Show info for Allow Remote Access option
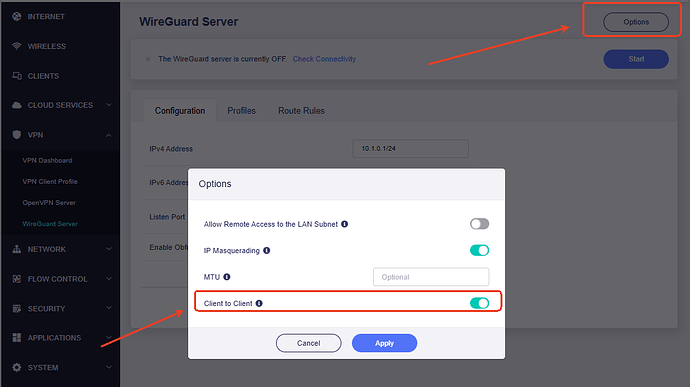Image resolution: width=690 pixels, height=387 pixels. coord(345,224)
